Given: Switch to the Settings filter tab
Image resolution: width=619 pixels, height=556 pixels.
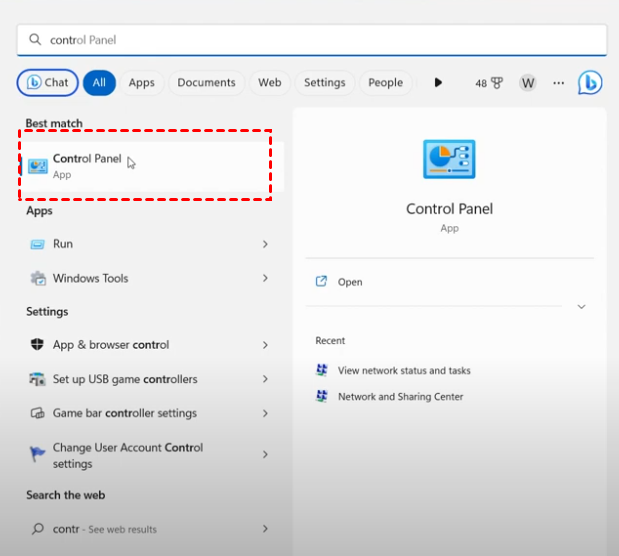Looking at the screenshot, I should point(325,83).
